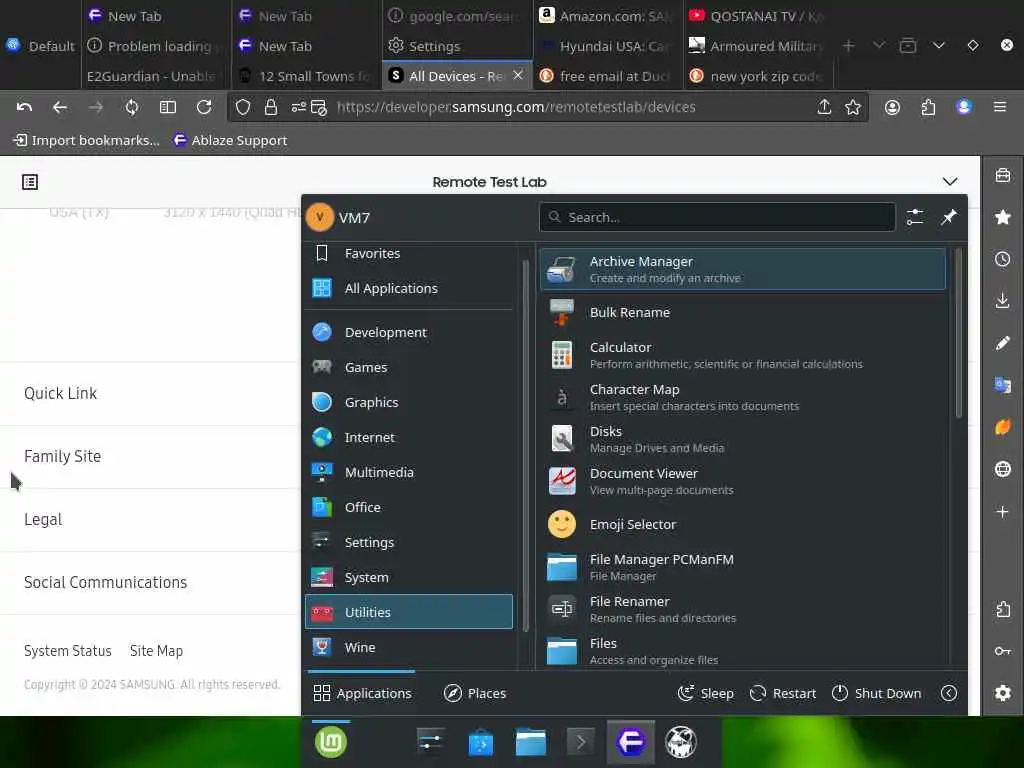Screen dimensions: 1024x768
Task: Click the launcher Search field
Action: pos(717,217)
